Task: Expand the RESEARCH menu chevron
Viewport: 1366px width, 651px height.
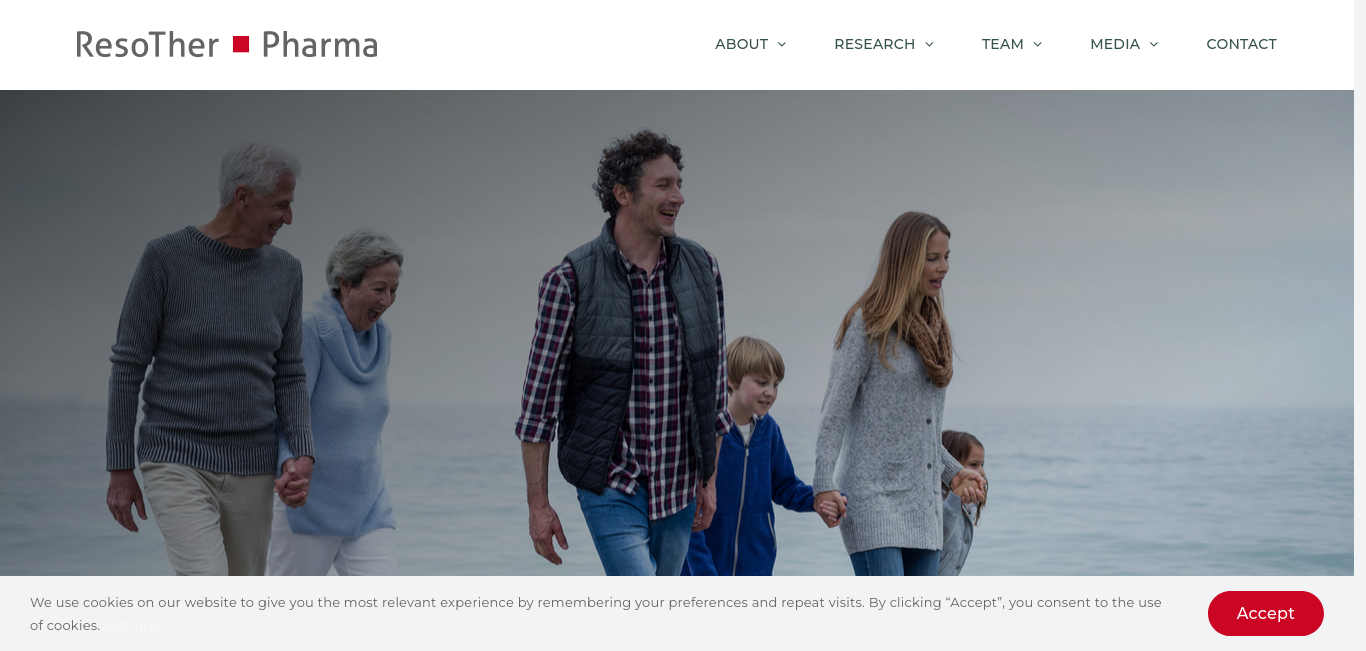Action: (929, 44)
